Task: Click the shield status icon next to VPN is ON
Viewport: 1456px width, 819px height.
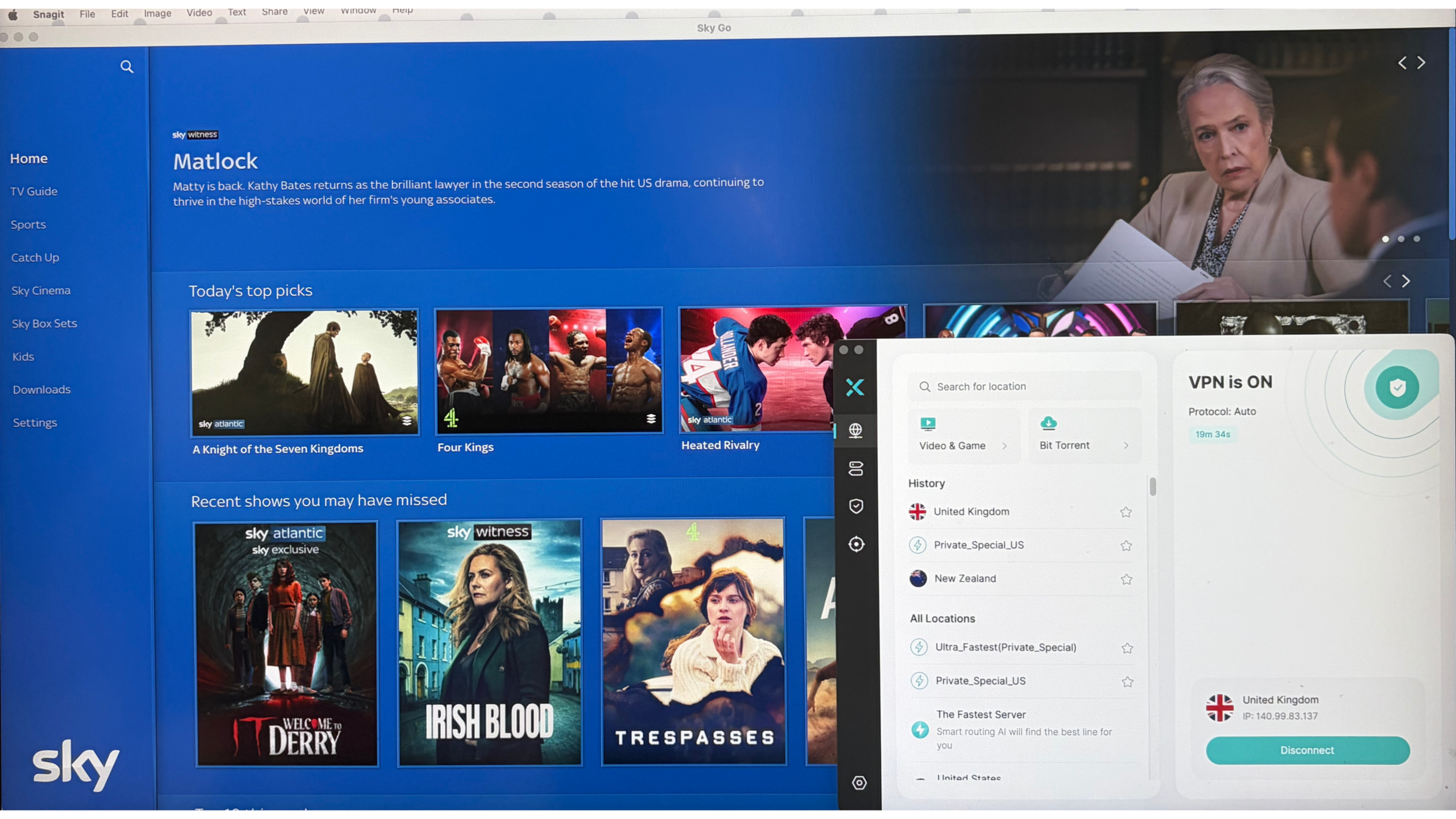Action: pyautogui.click(x=1396, y=387)
